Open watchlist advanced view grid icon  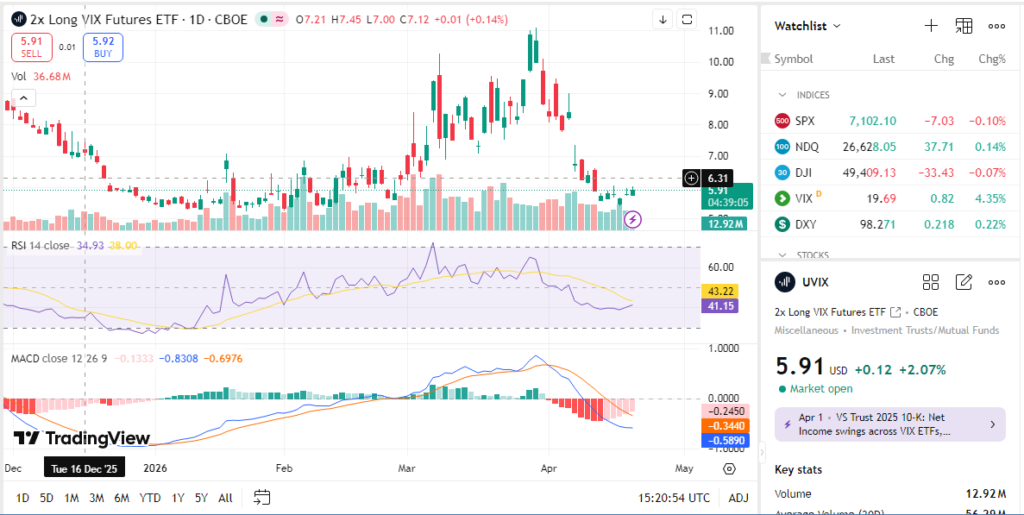(x=964, y=26)
